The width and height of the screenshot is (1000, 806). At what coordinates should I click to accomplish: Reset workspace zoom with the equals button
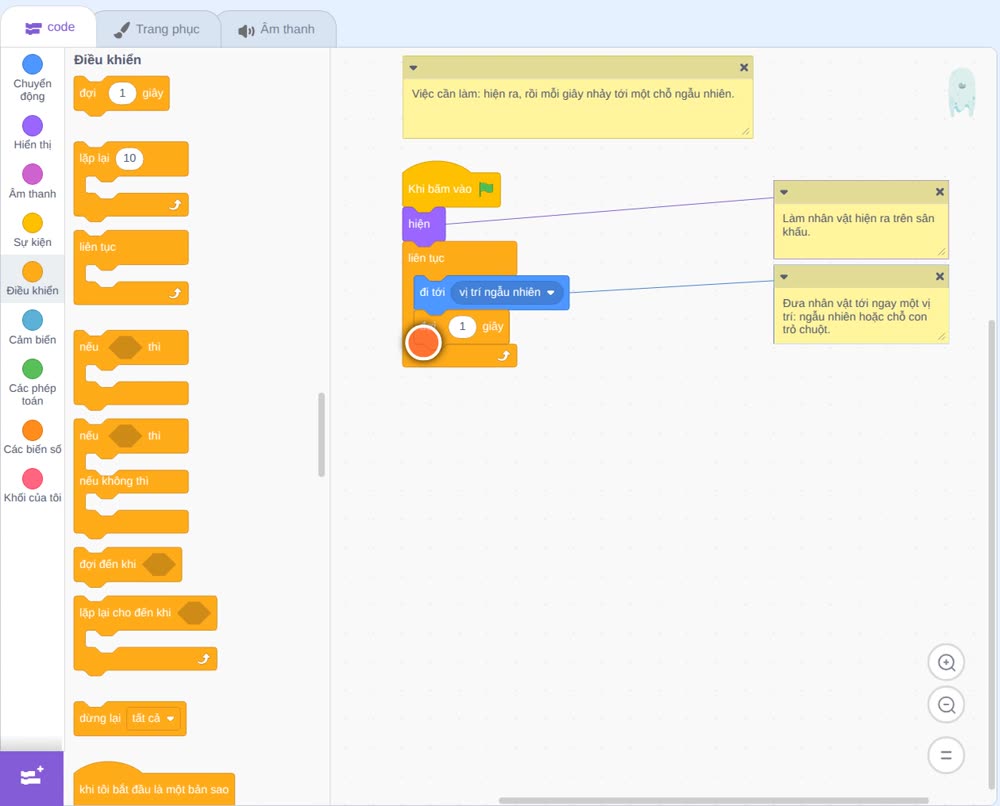coord(946,755)
